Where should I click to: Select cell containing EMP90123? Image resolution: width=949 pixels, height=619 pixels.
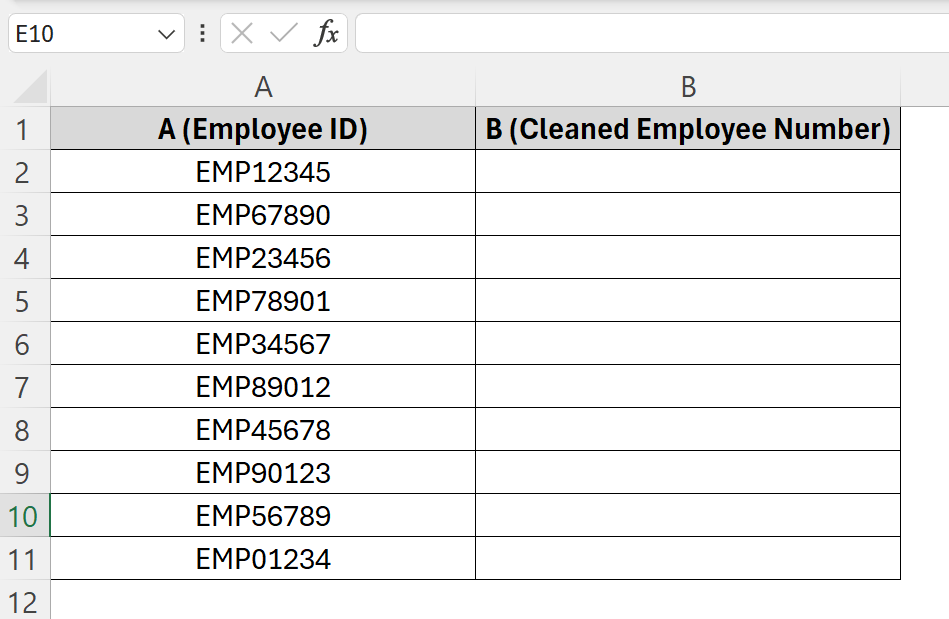(x=263, y=473)
